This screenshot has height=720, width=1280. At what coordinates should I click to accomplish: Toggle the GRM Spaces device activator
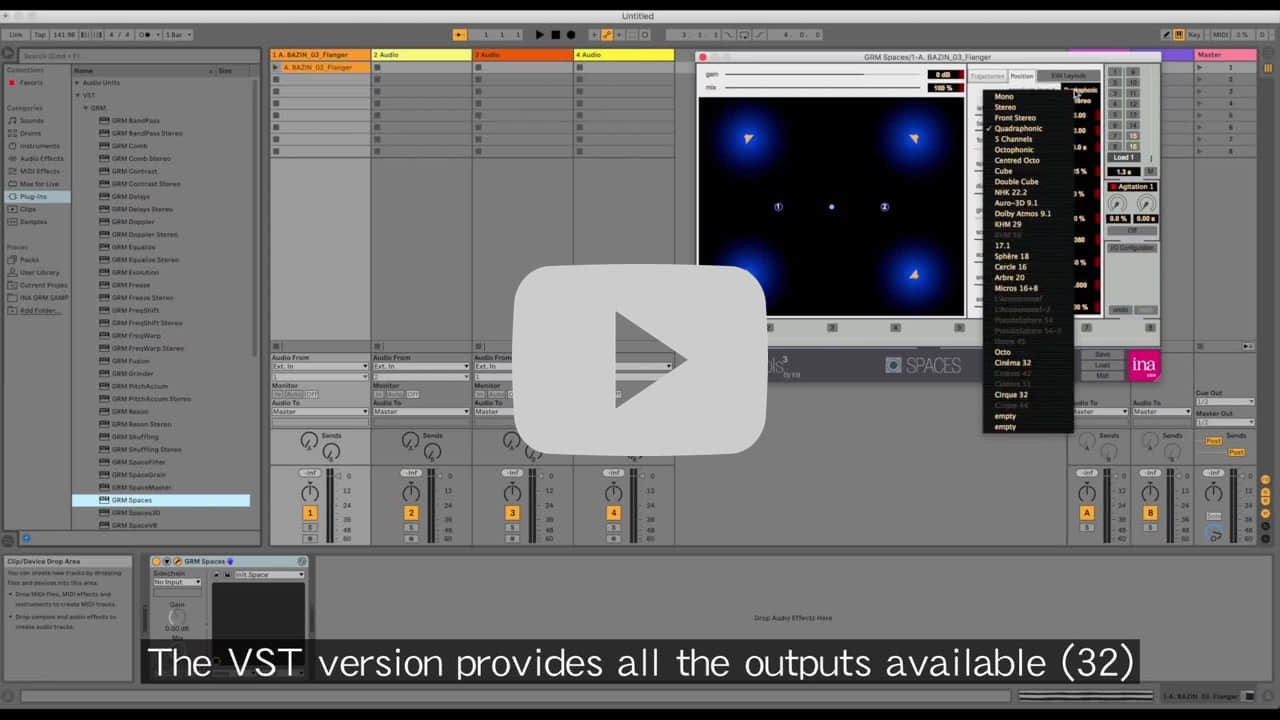[157, 562]
